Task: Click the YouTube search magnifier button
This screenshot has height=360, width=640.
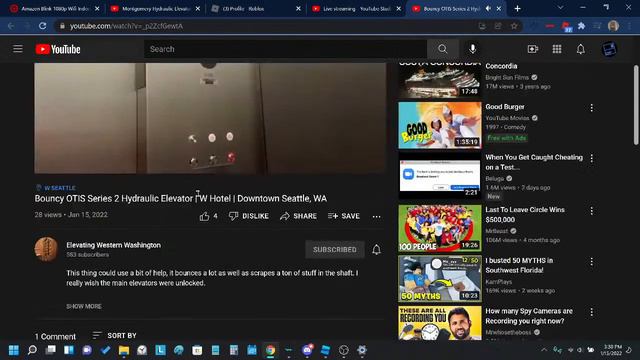Action: (x=442, y=49)
